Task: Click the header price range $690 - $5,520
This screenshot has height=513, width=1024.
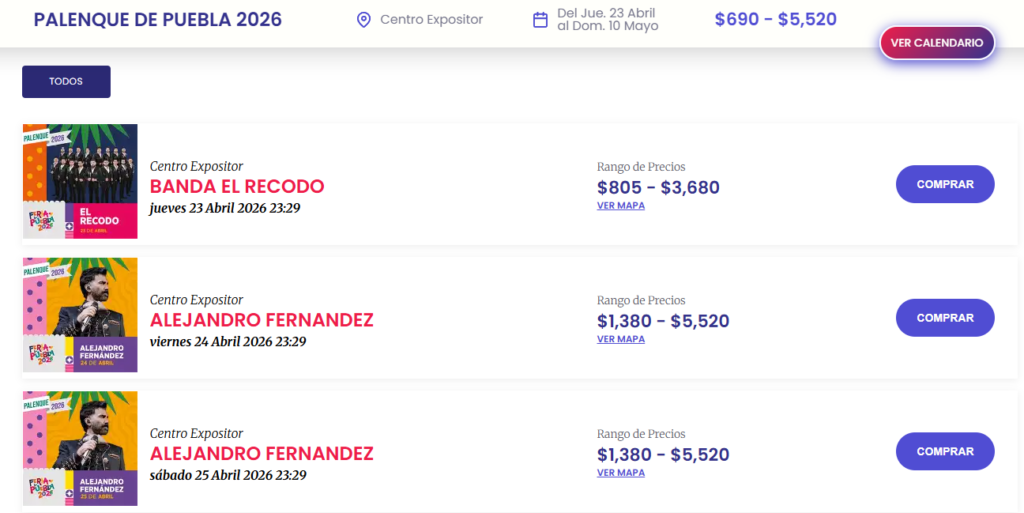Action: point(775,20)
